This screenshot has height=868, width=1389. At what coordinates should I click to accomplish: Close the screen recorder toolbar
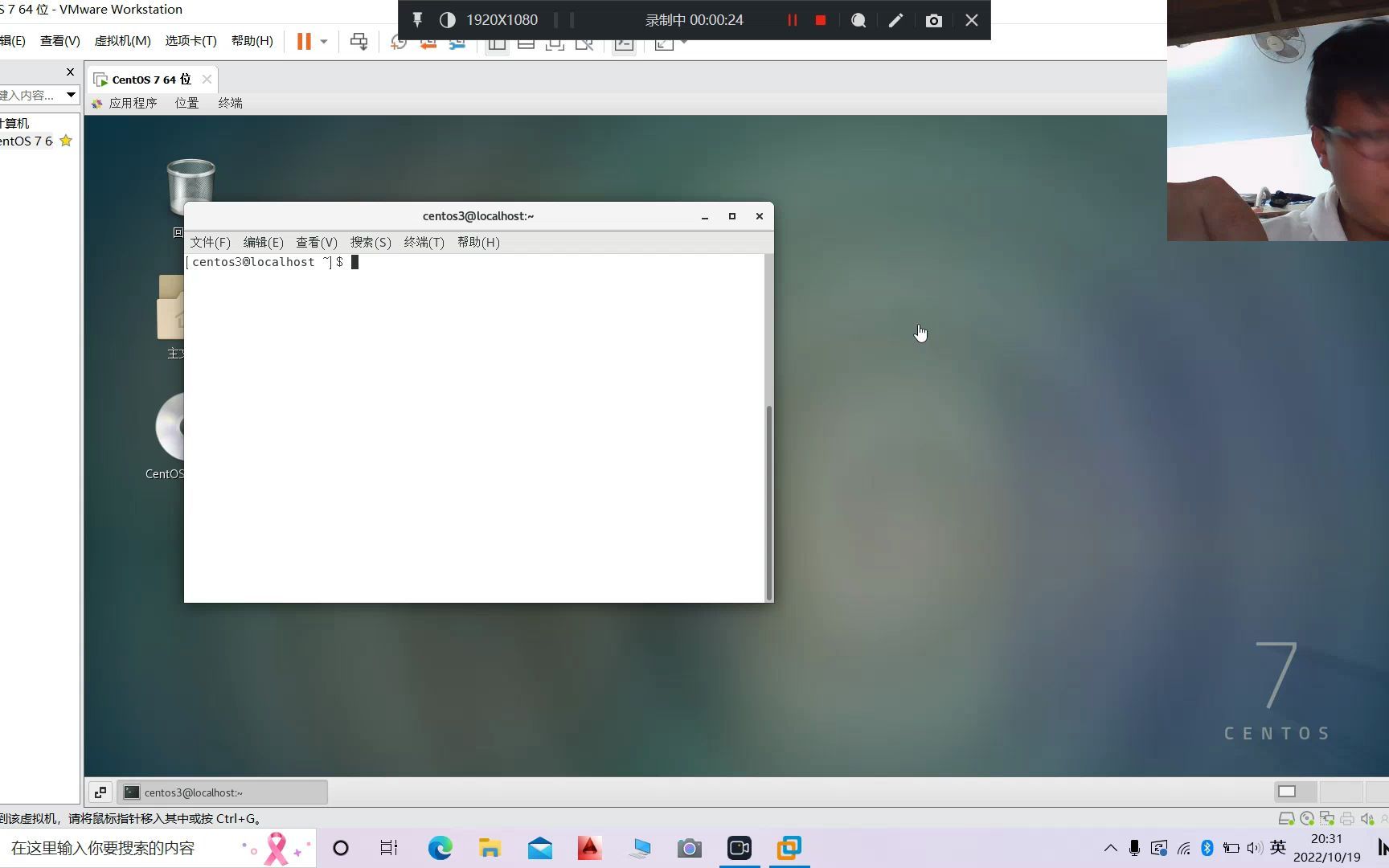click(x=972, y=20)
